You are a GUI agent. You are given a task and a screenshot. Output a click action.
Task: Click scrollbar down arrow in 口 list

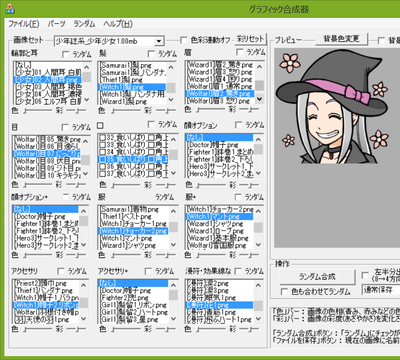point(173,173)
